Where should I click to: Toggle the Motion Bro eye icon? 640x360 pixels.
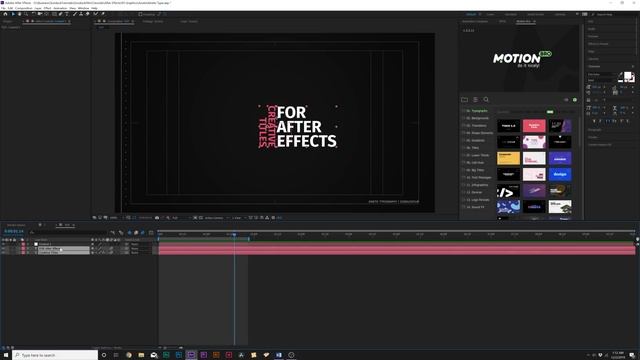point(566,100)
